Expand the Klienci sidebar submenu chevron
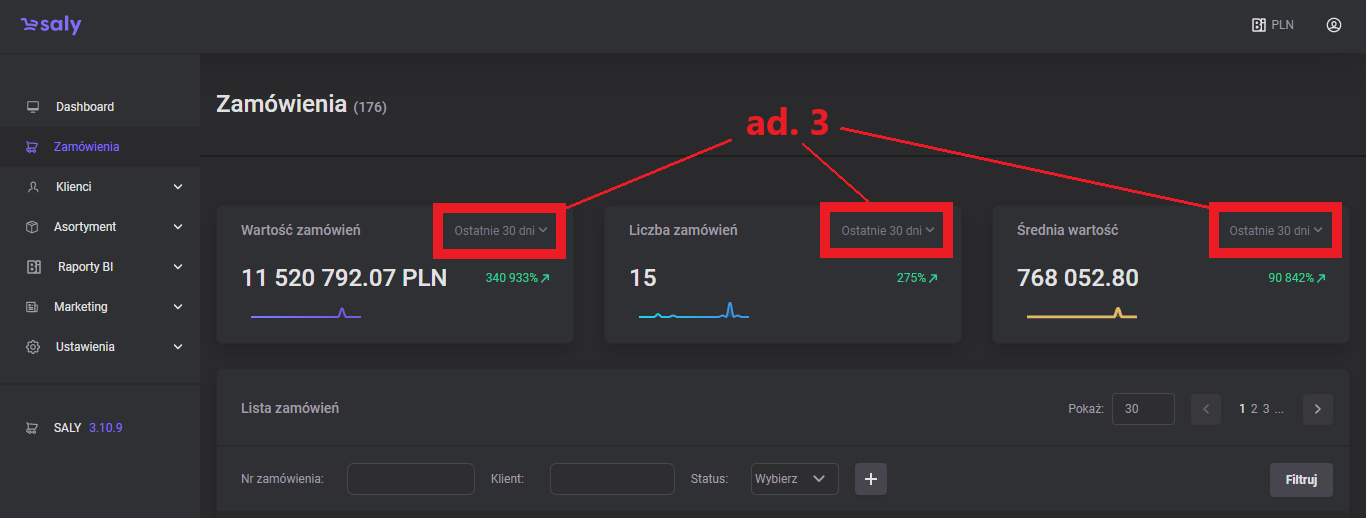This screenshot has width=1366, height=518. [178, 187]
